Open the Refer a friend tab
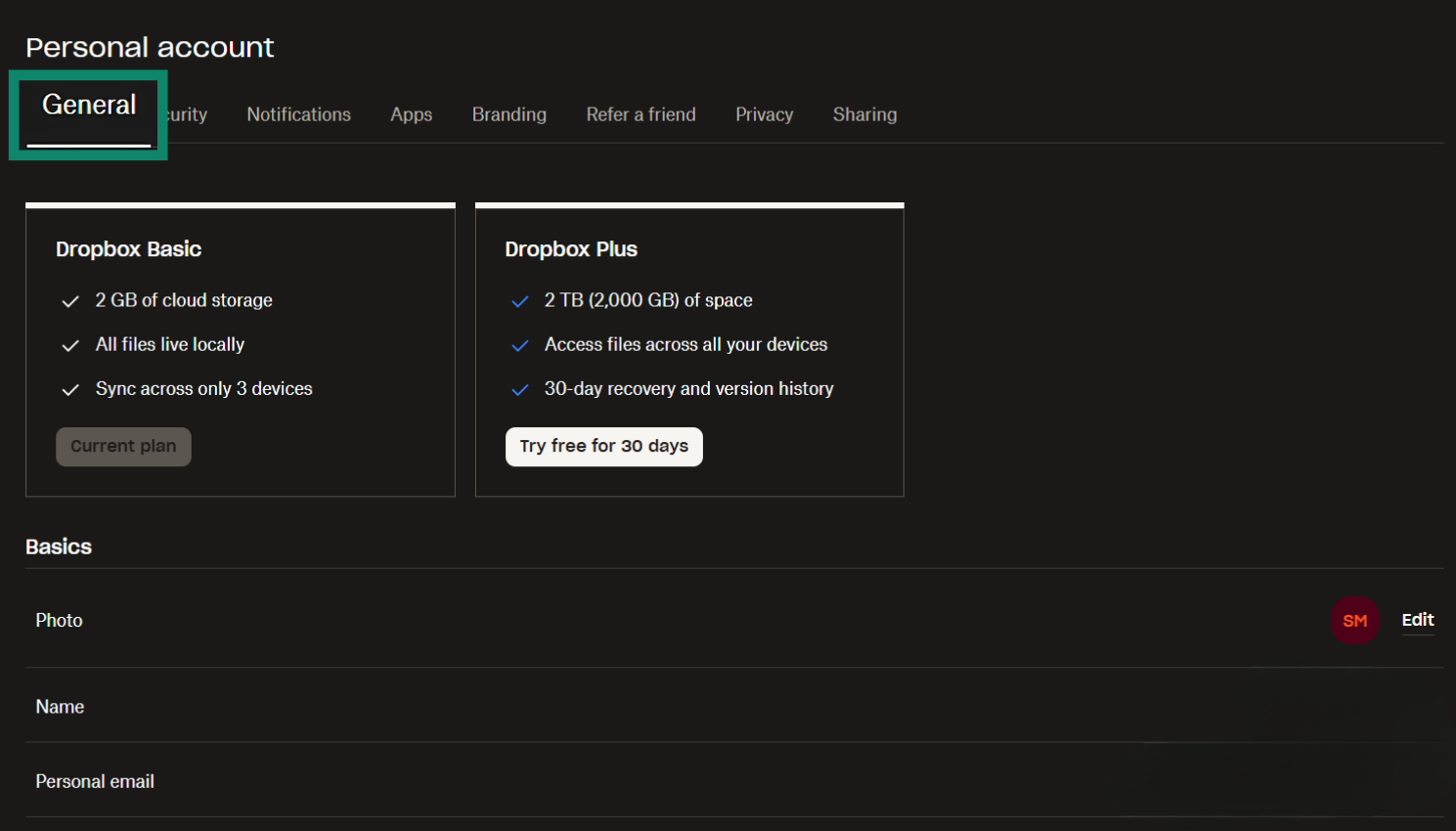The width and height of the screenshot is (1456, 831). pyautogui.click(x=640, y=114)
